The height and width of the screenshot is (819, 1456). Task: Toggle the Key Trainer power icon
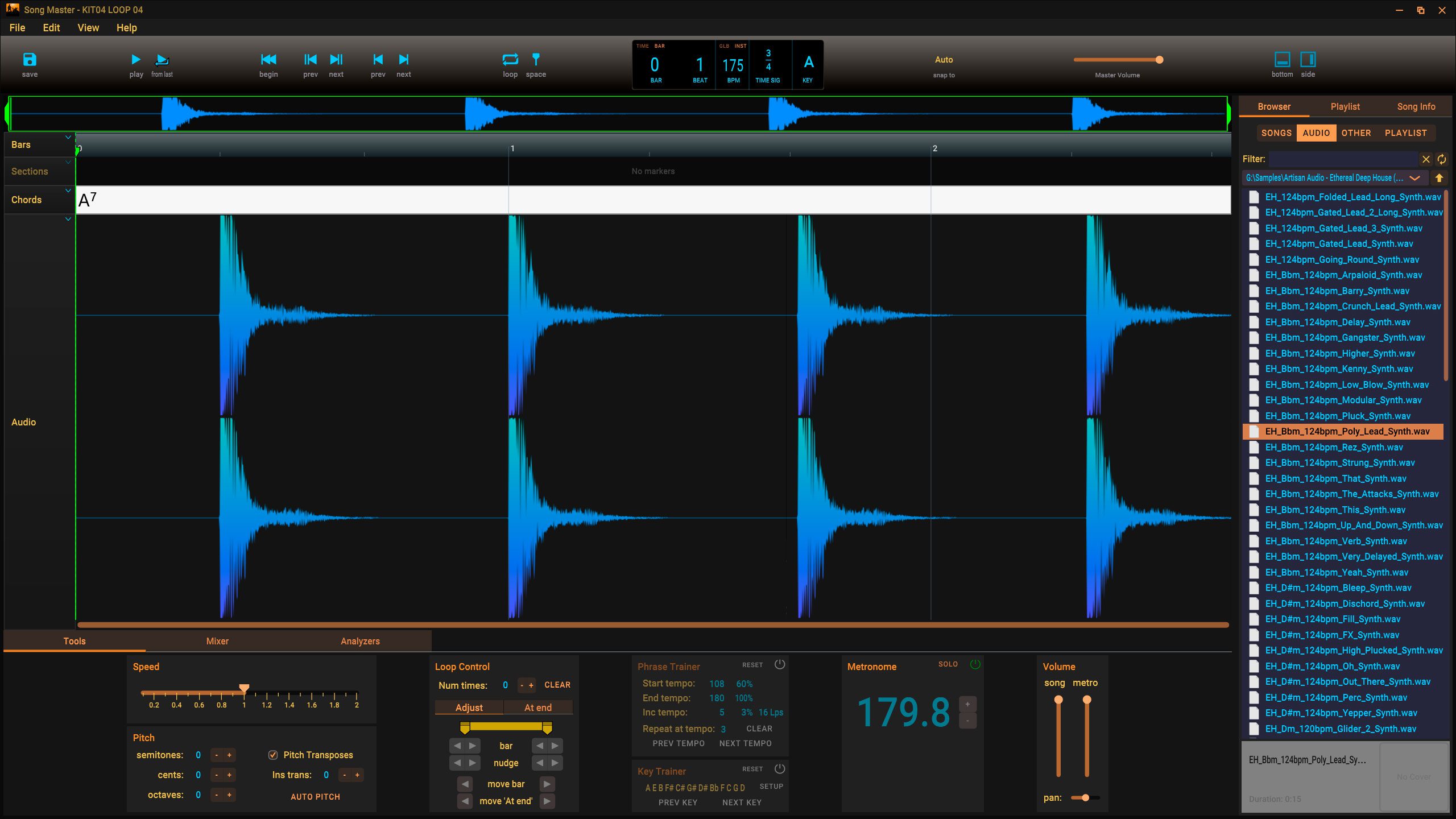tap(780, 769)
